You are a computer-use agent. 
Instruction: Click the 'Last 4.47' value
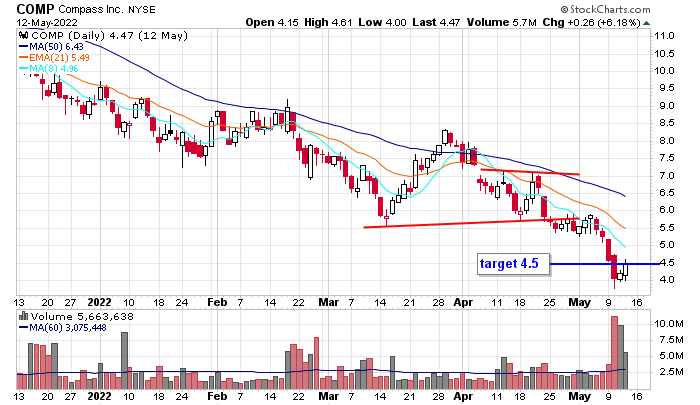436,22
